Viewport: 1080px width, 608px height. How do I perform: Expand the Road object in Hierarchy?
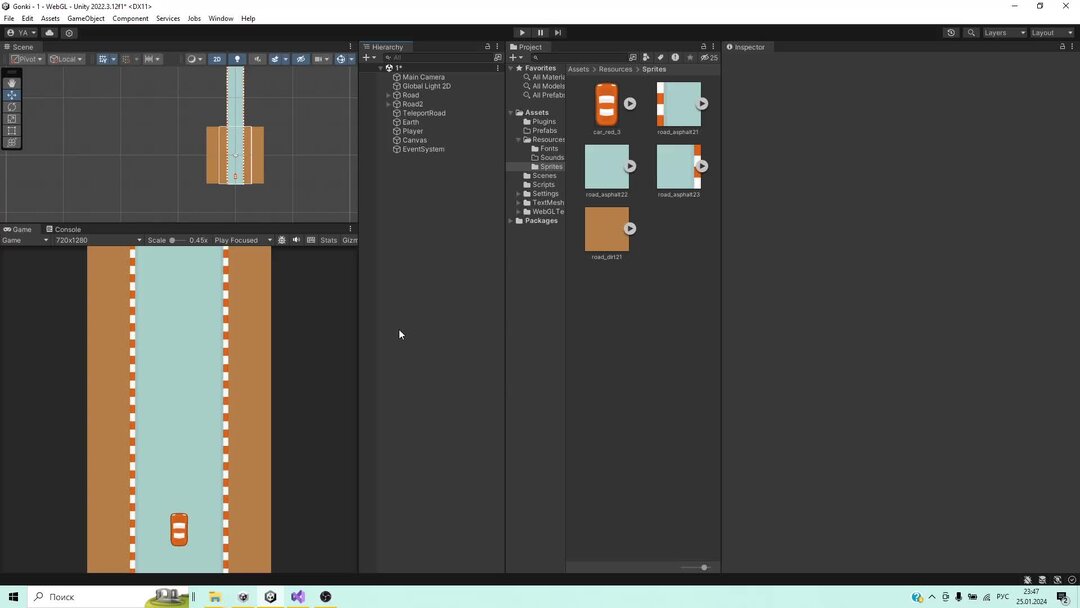coord(388,95)
